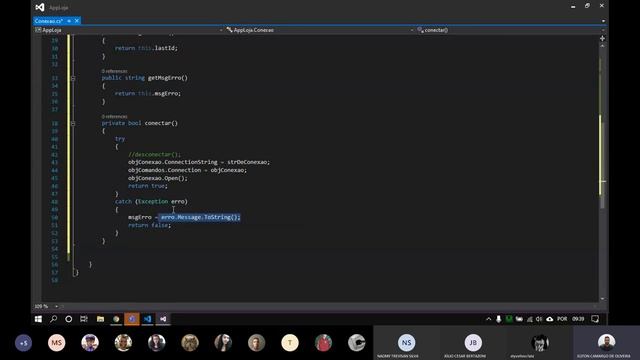Show hidden system tray icons
This screenshot has height=360, width=640.
[x=489, y=319]
